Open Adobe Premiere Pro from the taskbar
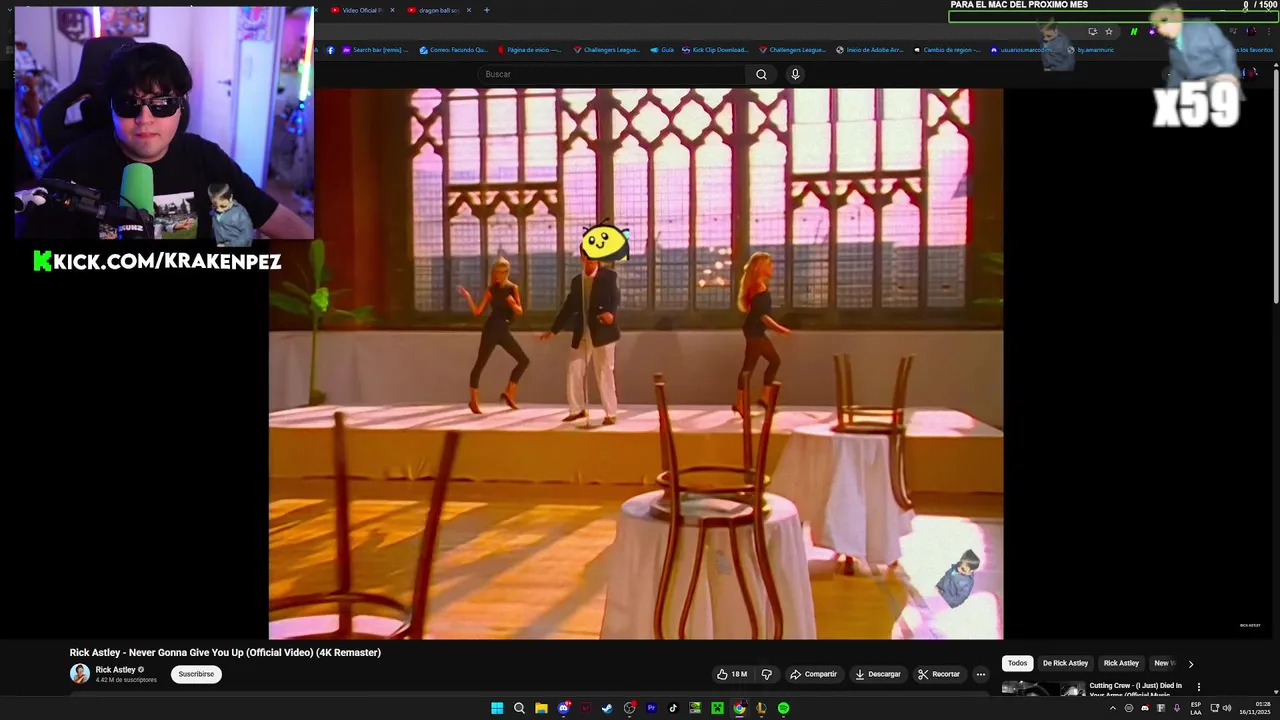Screen dimensions: 1280x720 651,708
